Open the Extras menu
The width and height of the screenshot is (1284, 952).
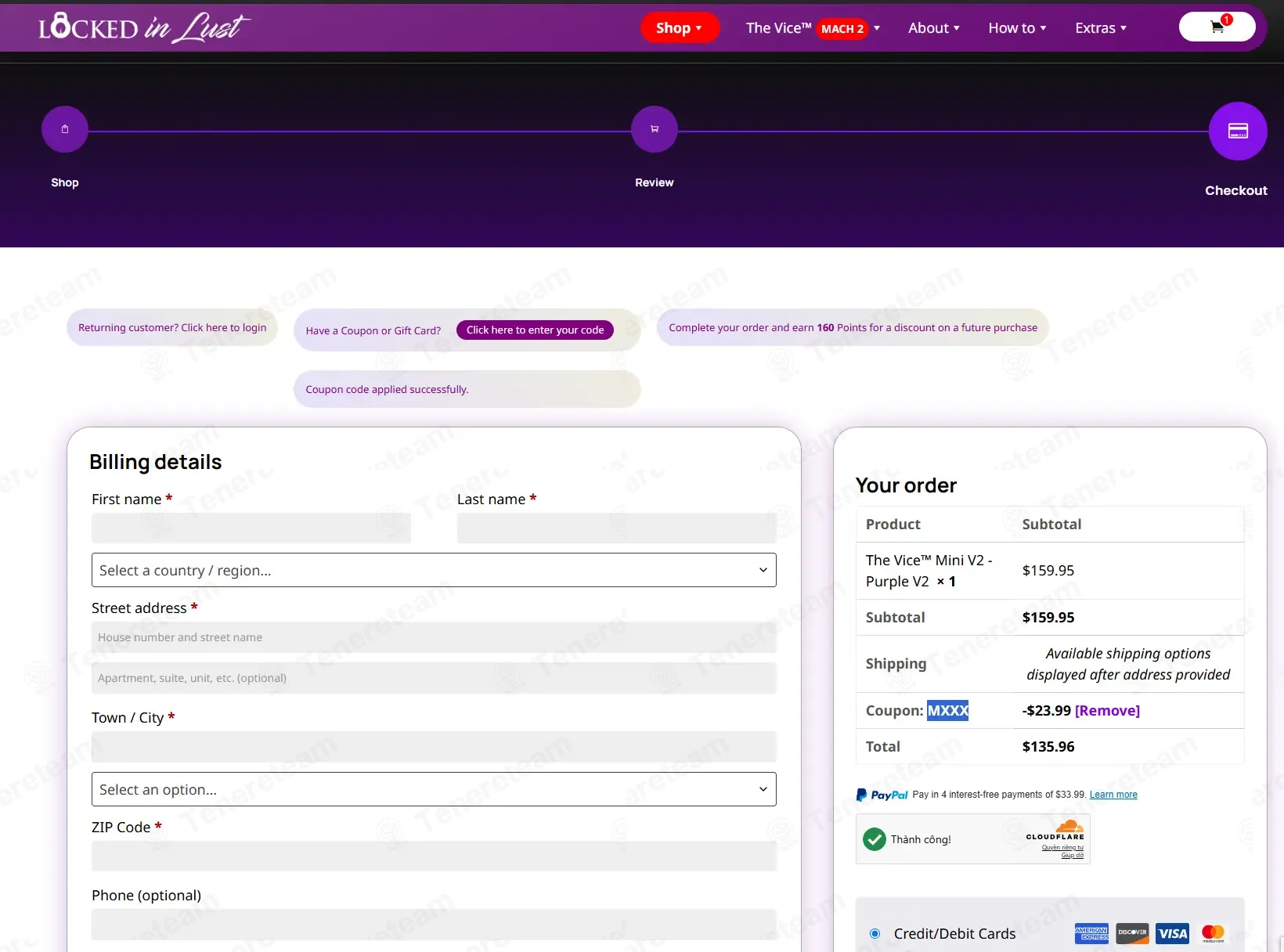(1101, 28)
